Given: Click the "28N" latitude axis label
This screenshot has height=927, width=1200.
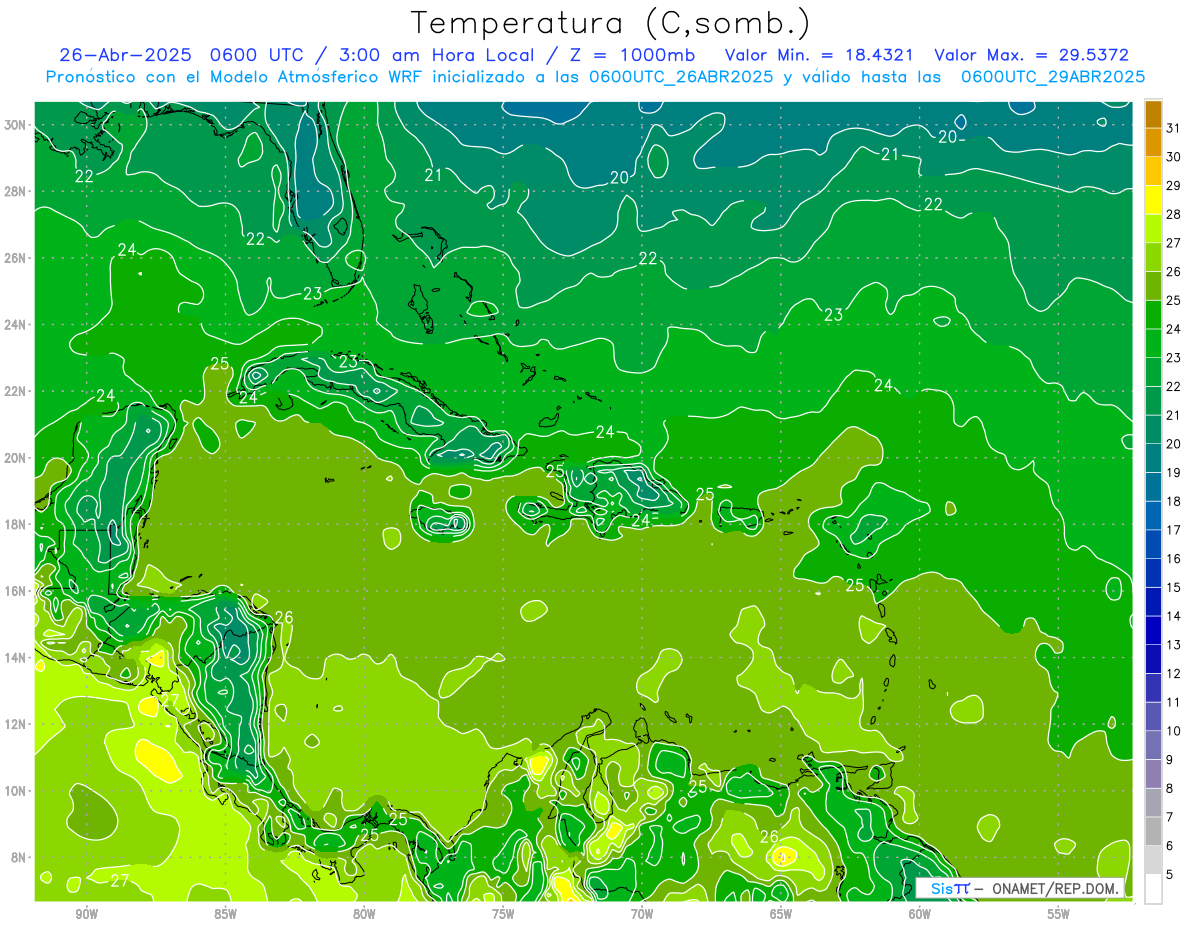Looking at the screenshot, I should (15, 191).
